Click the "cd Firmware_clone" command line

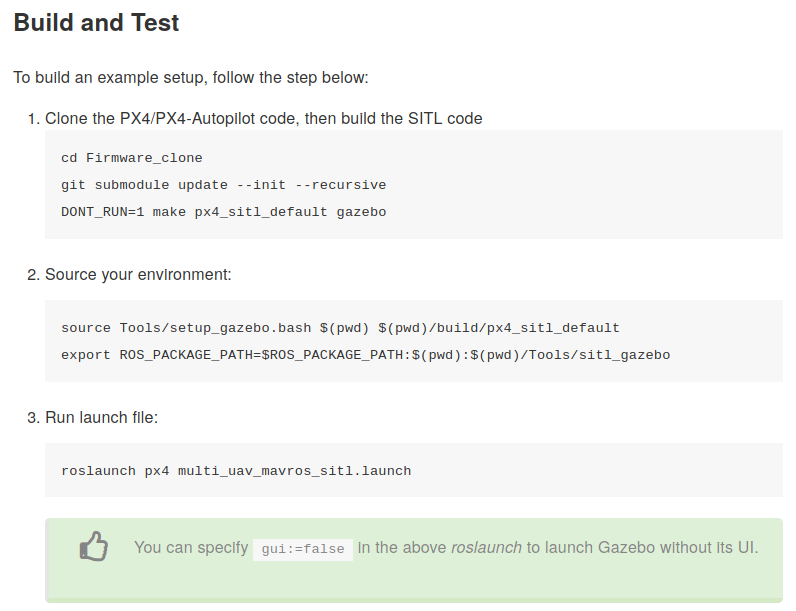(x=131, y=158)
